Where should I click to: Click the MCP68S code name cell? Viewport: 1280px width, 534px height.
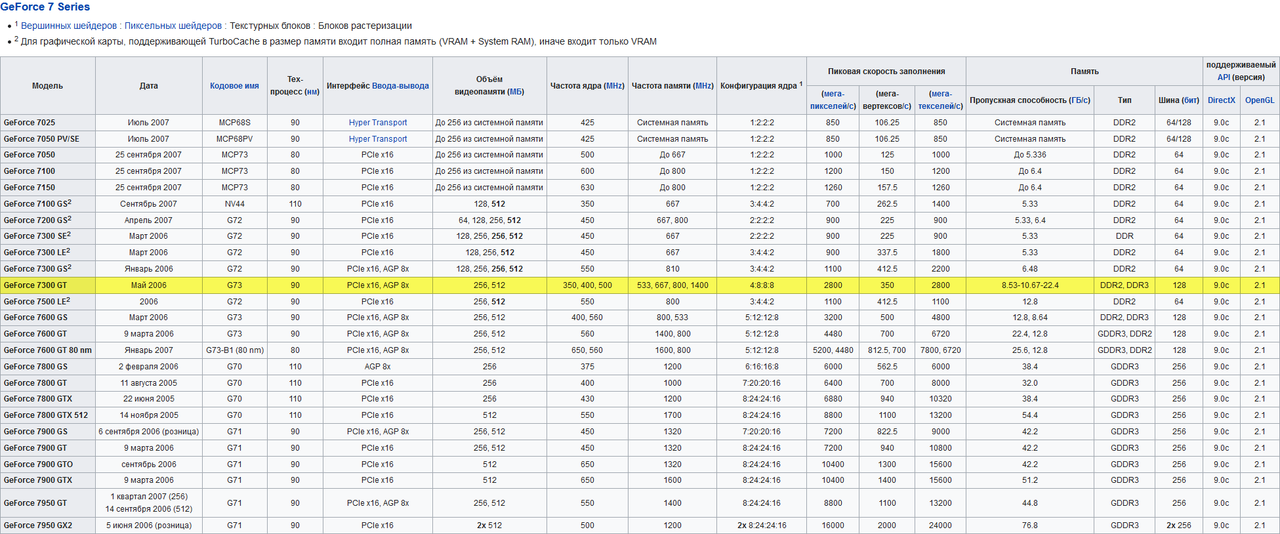[234, 122]
